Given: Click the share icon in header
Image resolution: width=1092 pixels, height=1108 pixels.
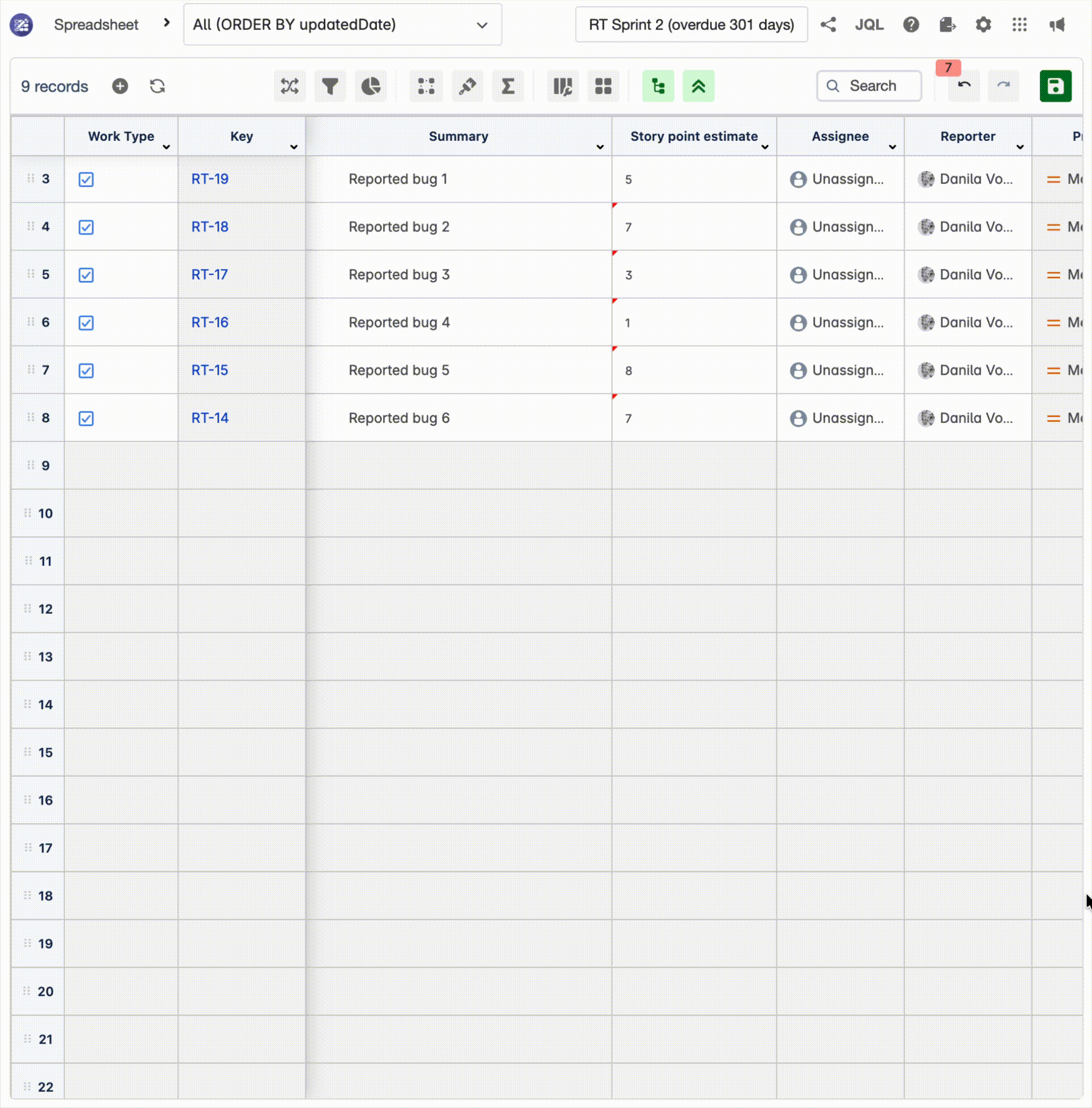Looking at the screenshot, I should click(x=828, y=24).
